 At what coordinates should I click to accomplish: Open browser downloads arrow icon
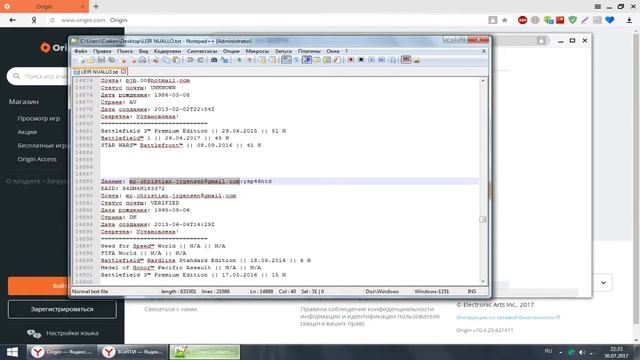tap(629, 20)
